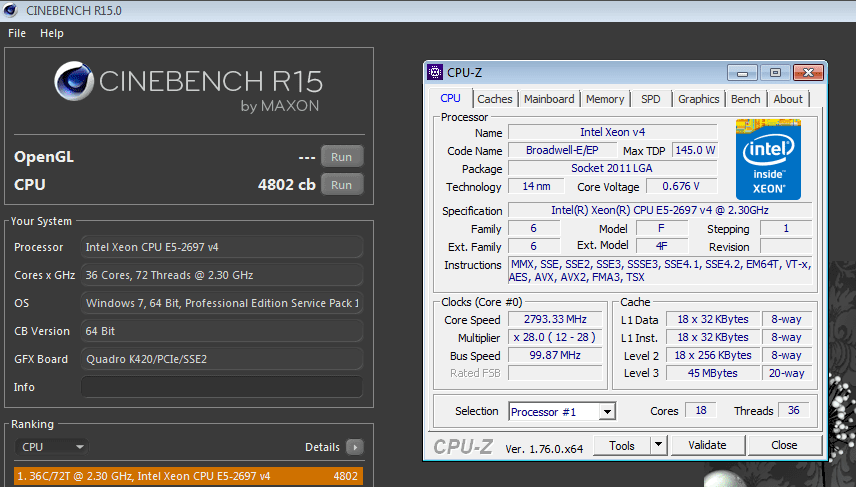Open the Help menu in Cinebench
Image resolution: width=856 pixels, height=487 pixels.
[52, 33]
